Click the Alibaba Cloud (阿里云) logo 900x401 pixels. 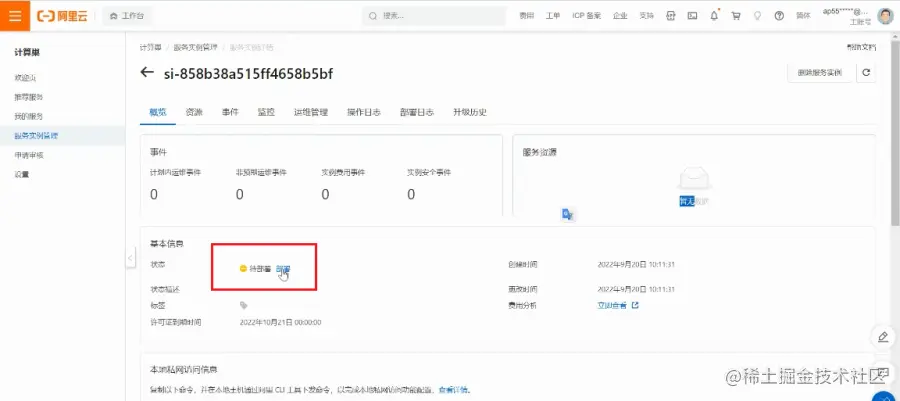pyautogui.click(x=62, y=16)
